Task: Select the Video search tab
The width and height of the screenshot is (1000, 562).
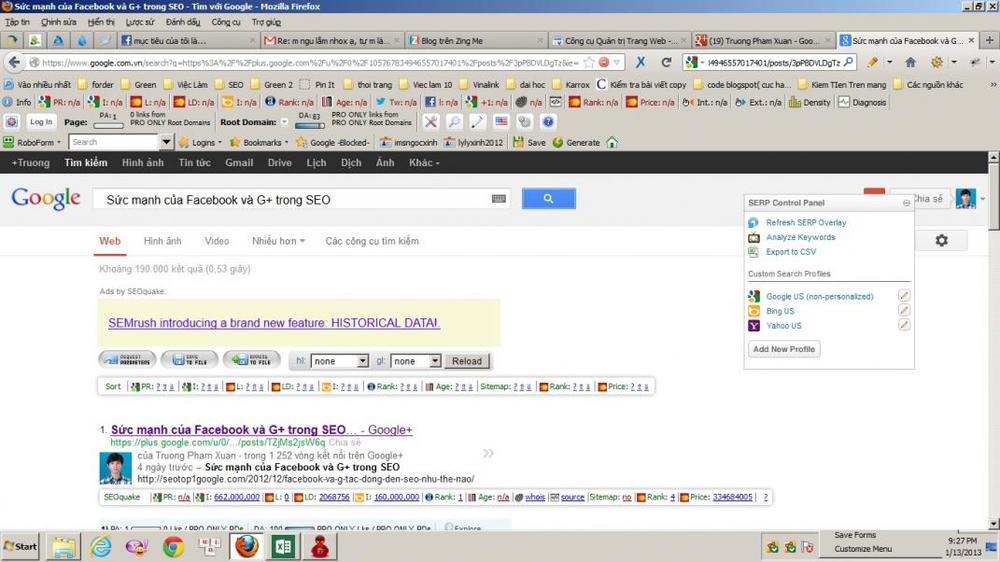Action: (x=217, y=241)
